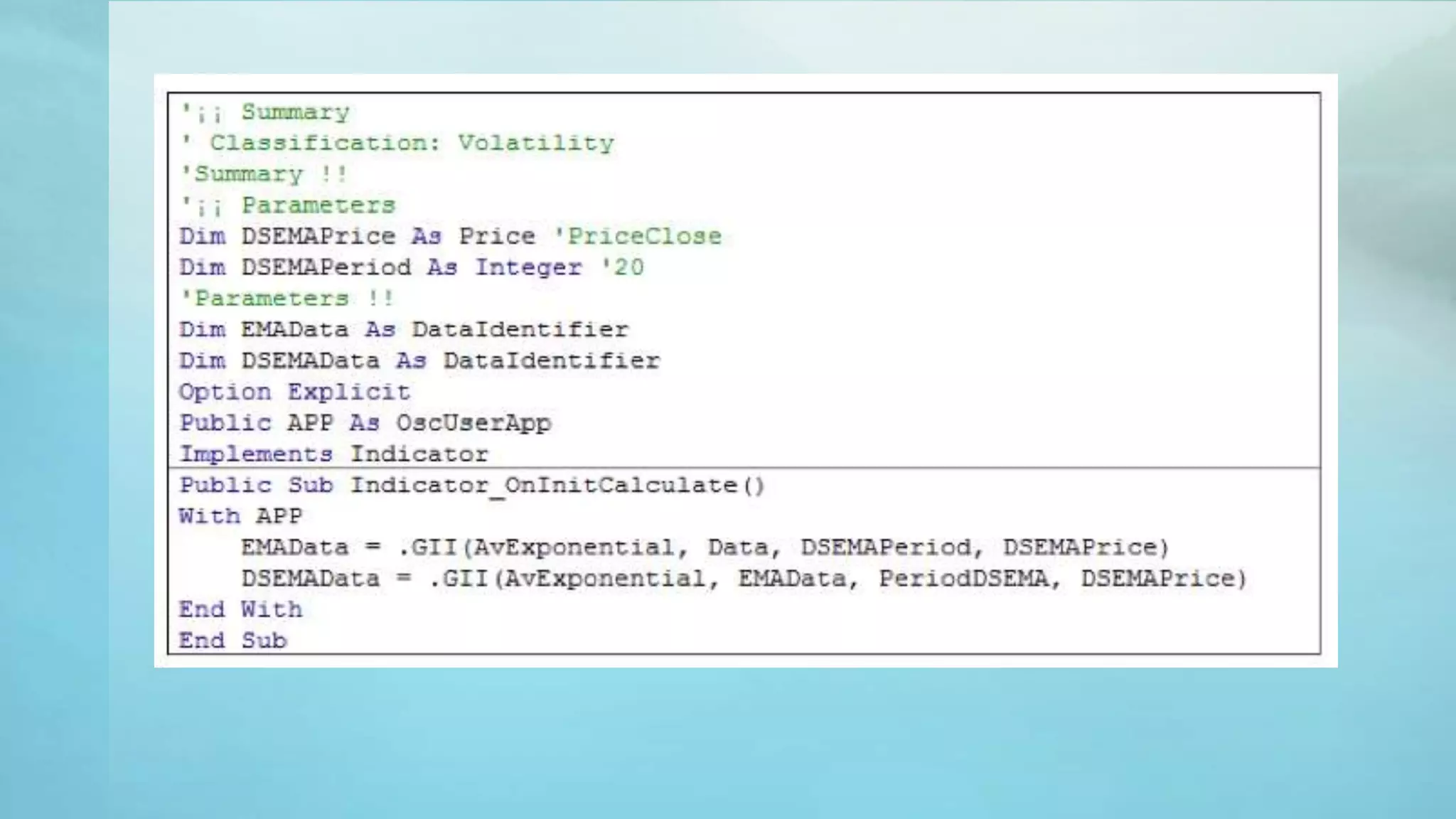This screenshot has height=819, width=1456.
Task: Click the 'Implements Indicator' line
Action: (x=333, y=454)
